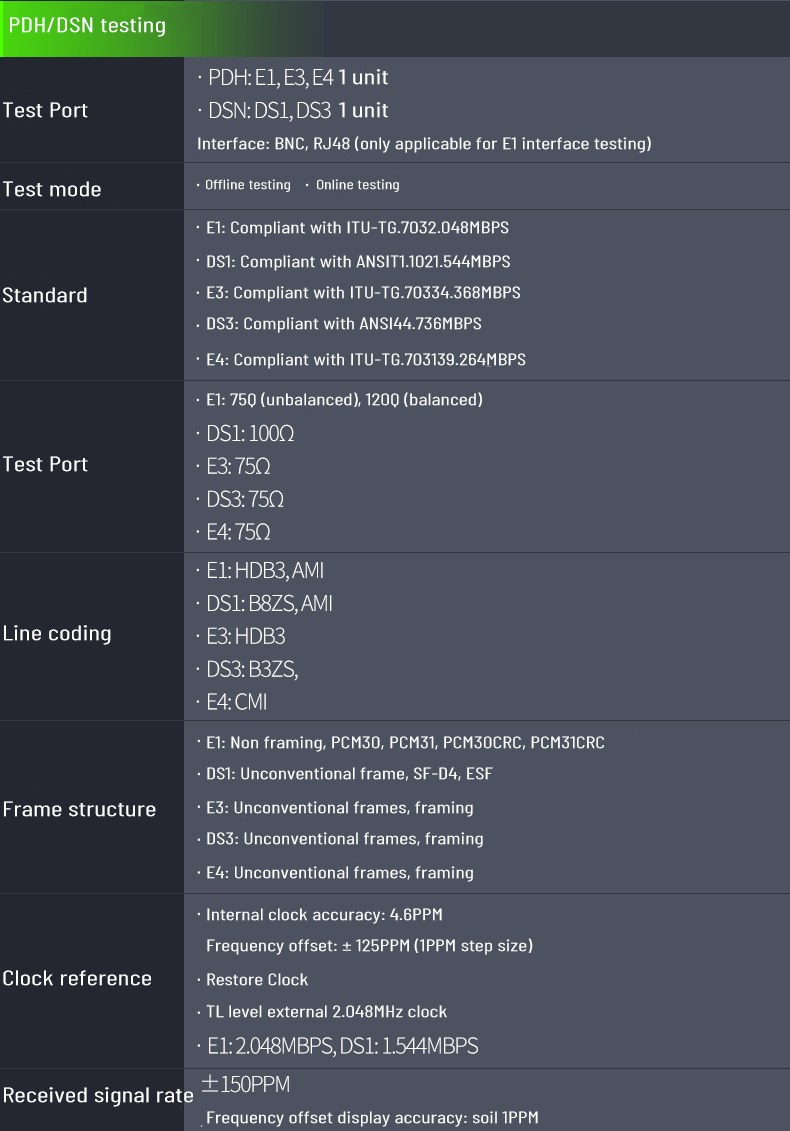790x1131 pixels.
Task: Click the Received signal rate label
Action: (98, 1095)
